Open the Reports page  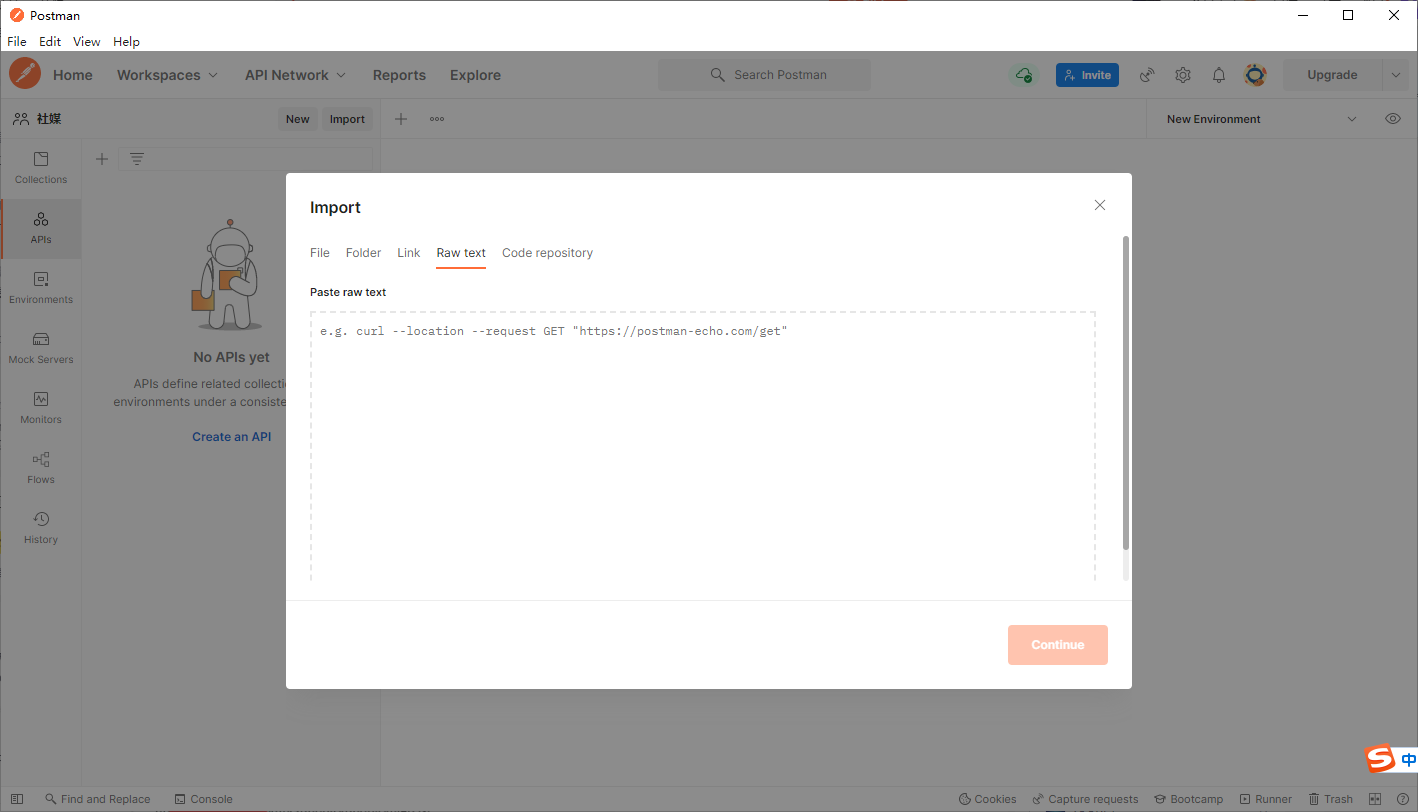pos(399,75)
